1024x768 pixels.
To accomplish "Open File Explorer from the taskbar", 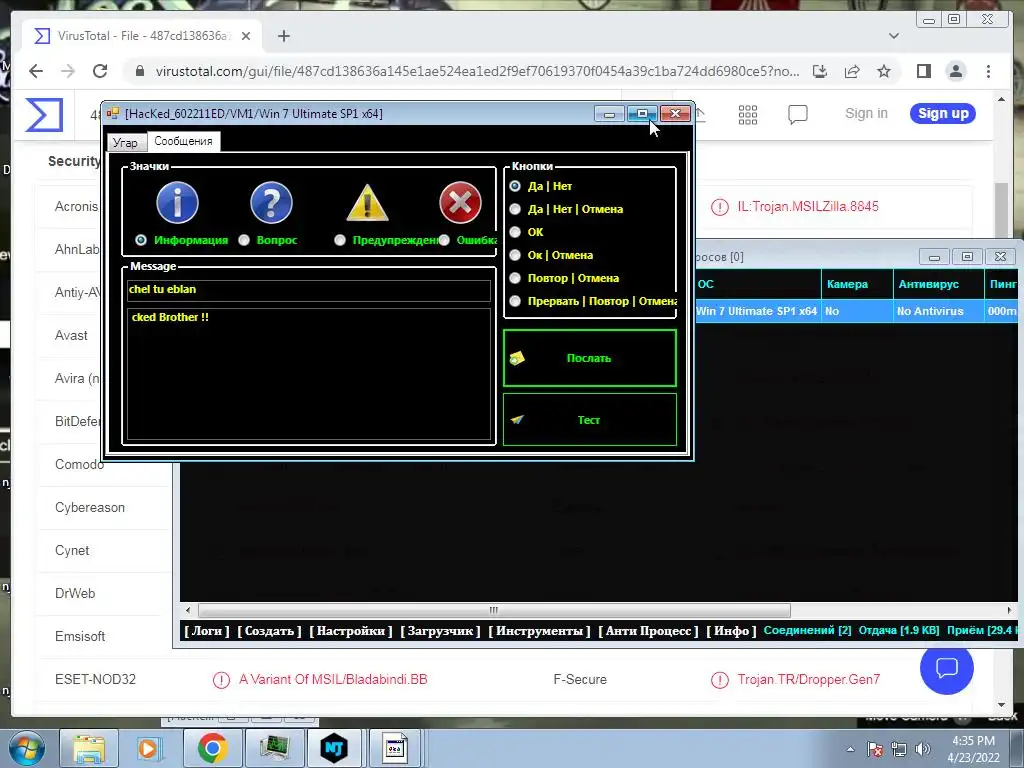I will coord(89,748).
